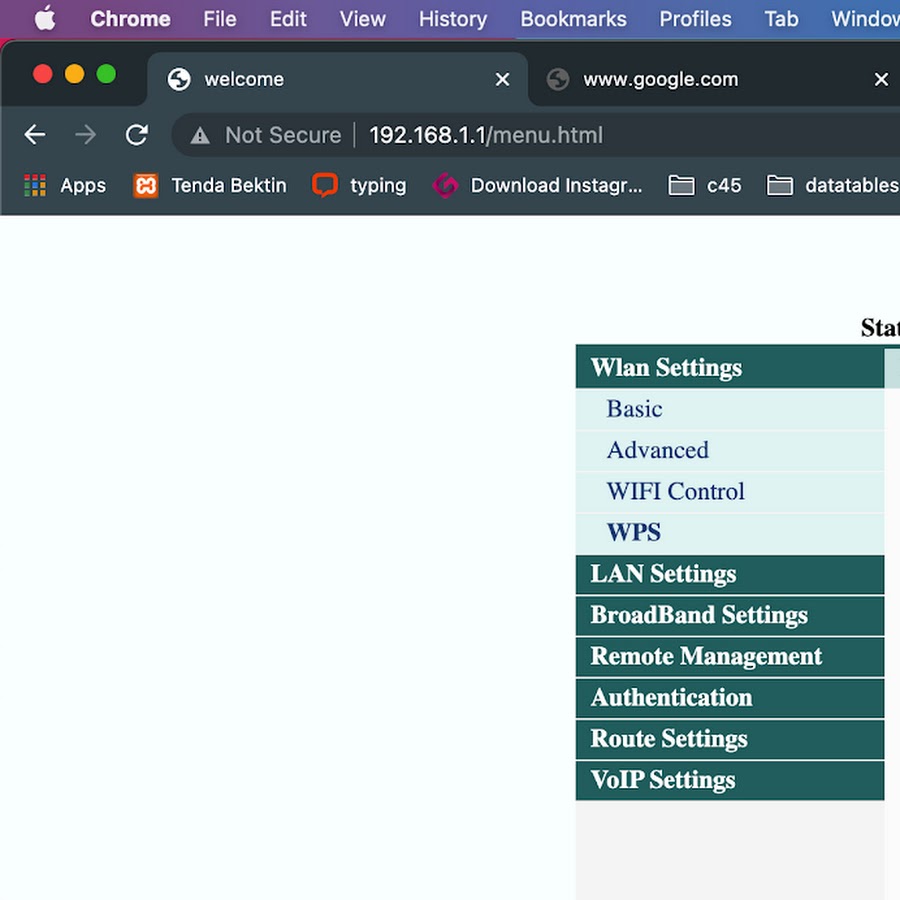The width and height of the screenshot is (900, 900).
Task: Reload the router page
Action: 137,135
